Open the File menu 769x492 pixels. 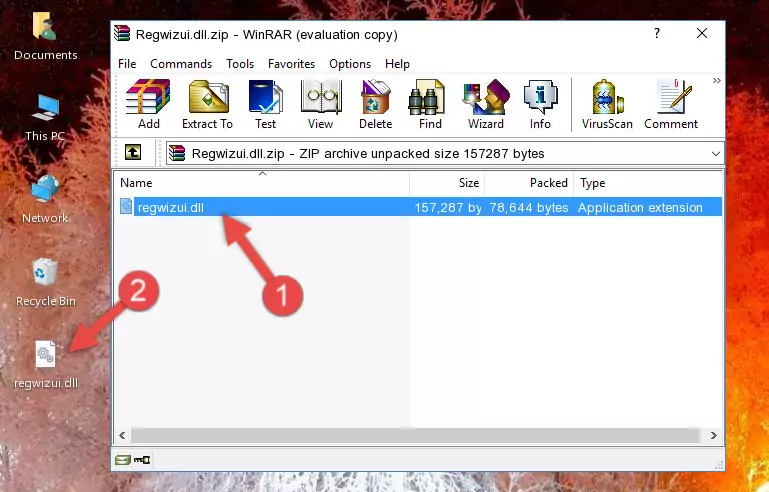pyautogui.click(x=127, y=64)
